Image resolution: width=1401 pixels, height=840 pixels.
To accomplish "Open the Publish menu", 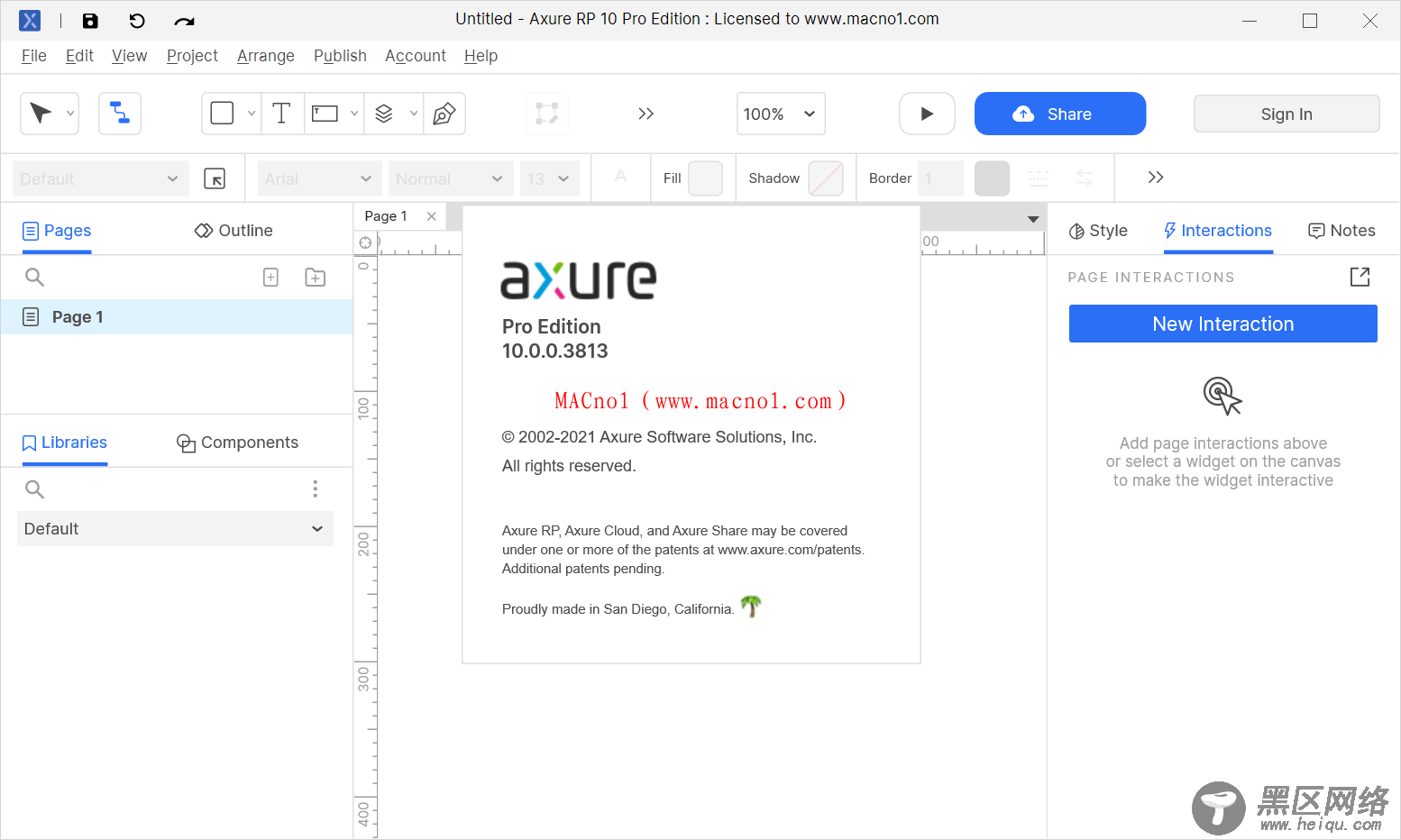I will 340,56.
